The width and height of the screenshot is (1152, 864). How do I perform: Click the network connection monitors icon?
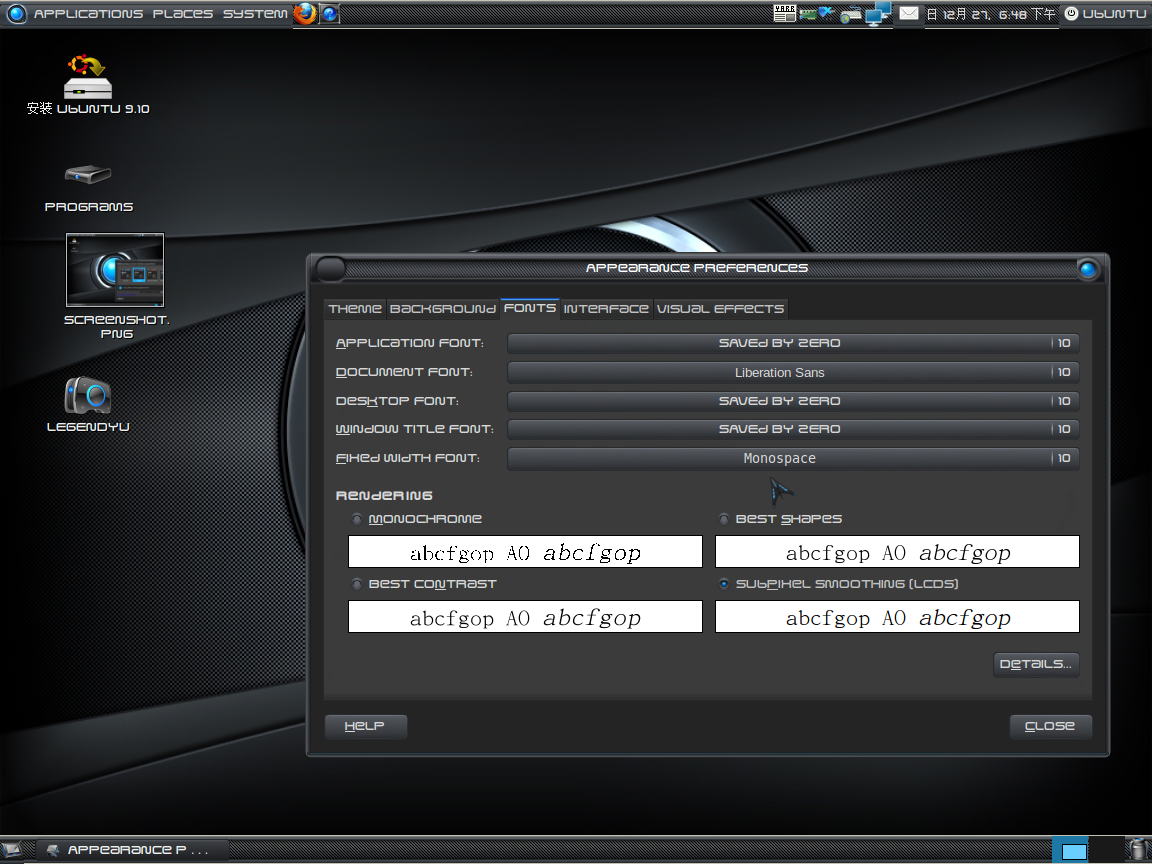click(878, 13)
